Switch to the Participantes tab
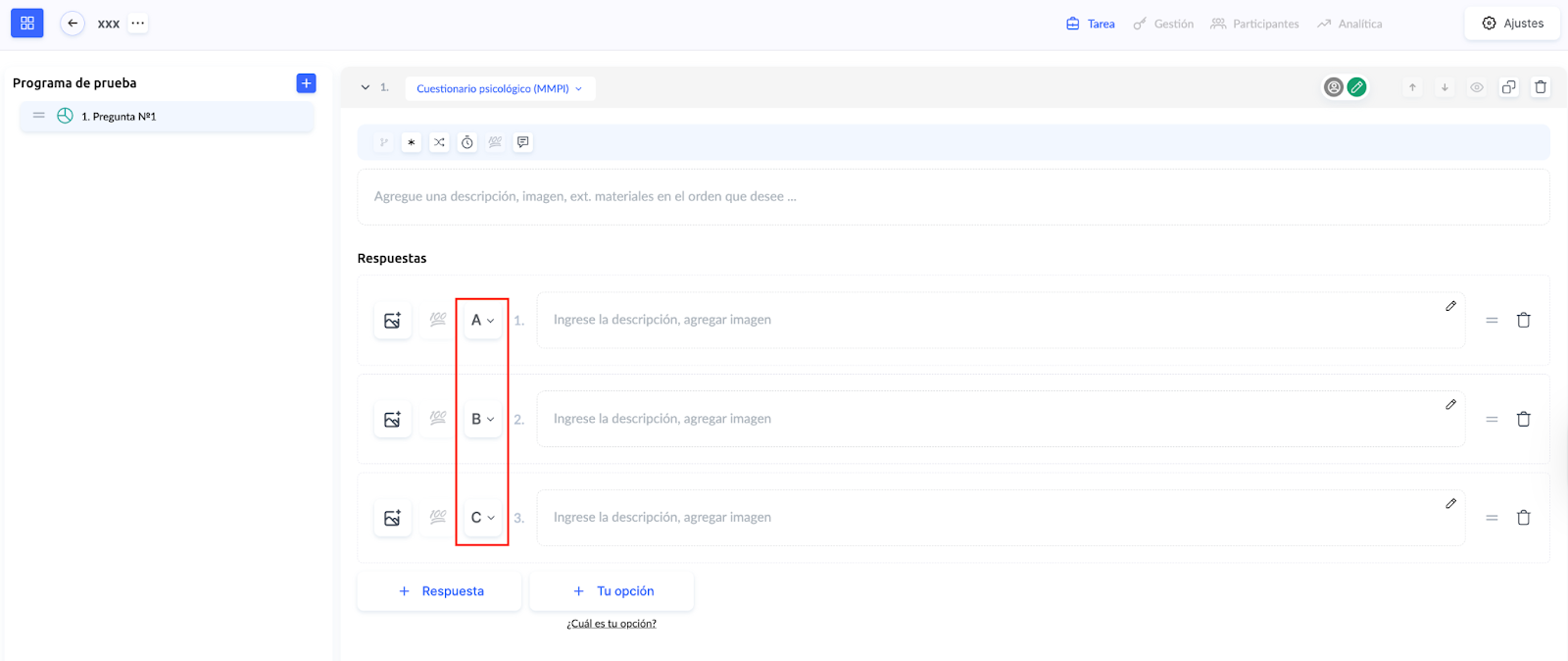The height and width of the screenshot is (661, 1568). click(1254, 24)
